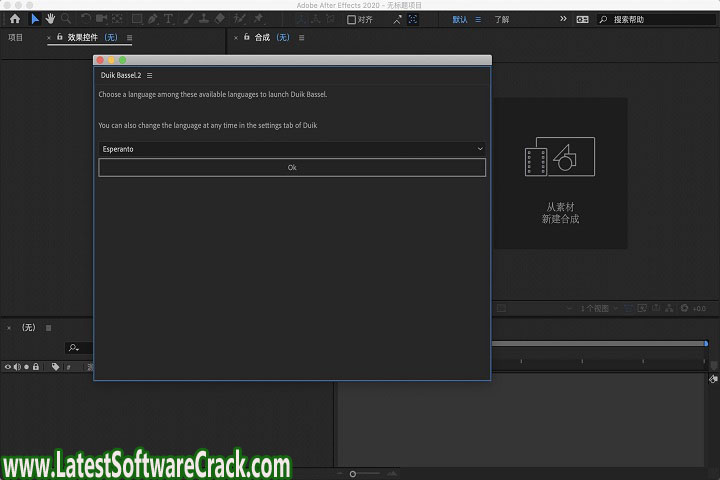Select the Rotation tool
This screenshot has height=480, width=720.
(x=85, y=19)
